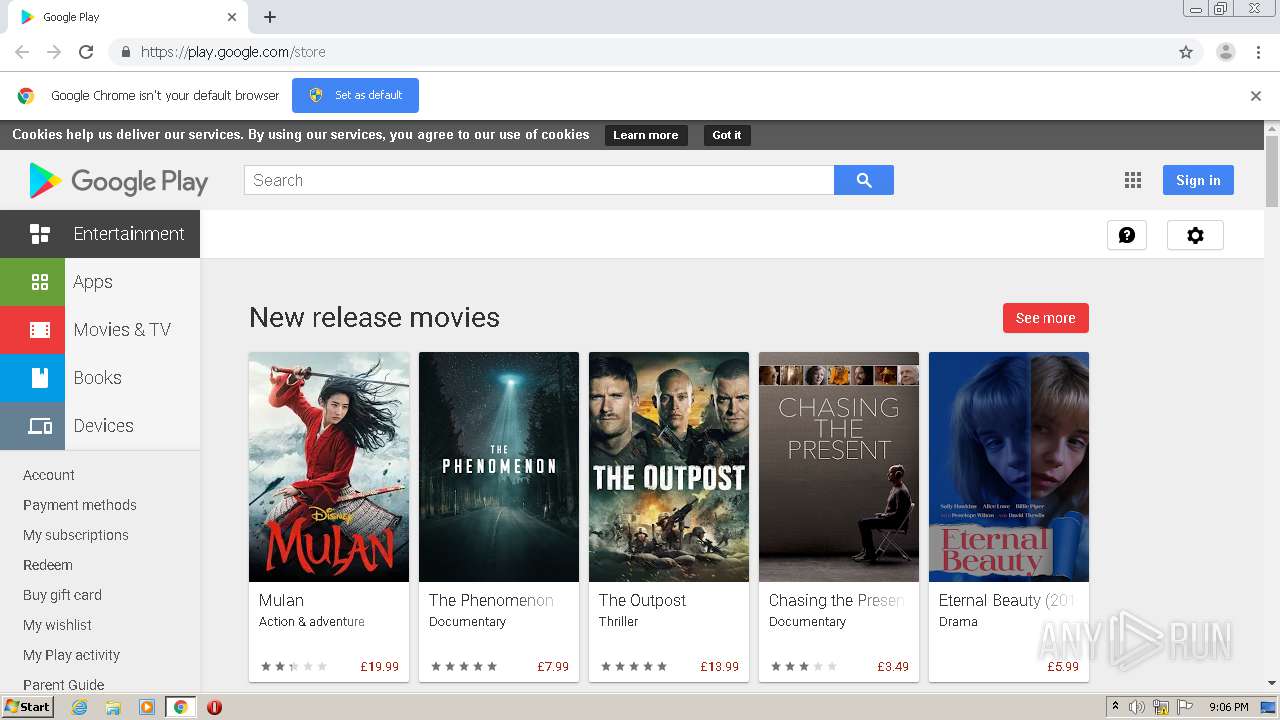The width and height of the screenshot is (1280, 720).
Task: Open the My Play activity link
Action: (x=71, y=655)
